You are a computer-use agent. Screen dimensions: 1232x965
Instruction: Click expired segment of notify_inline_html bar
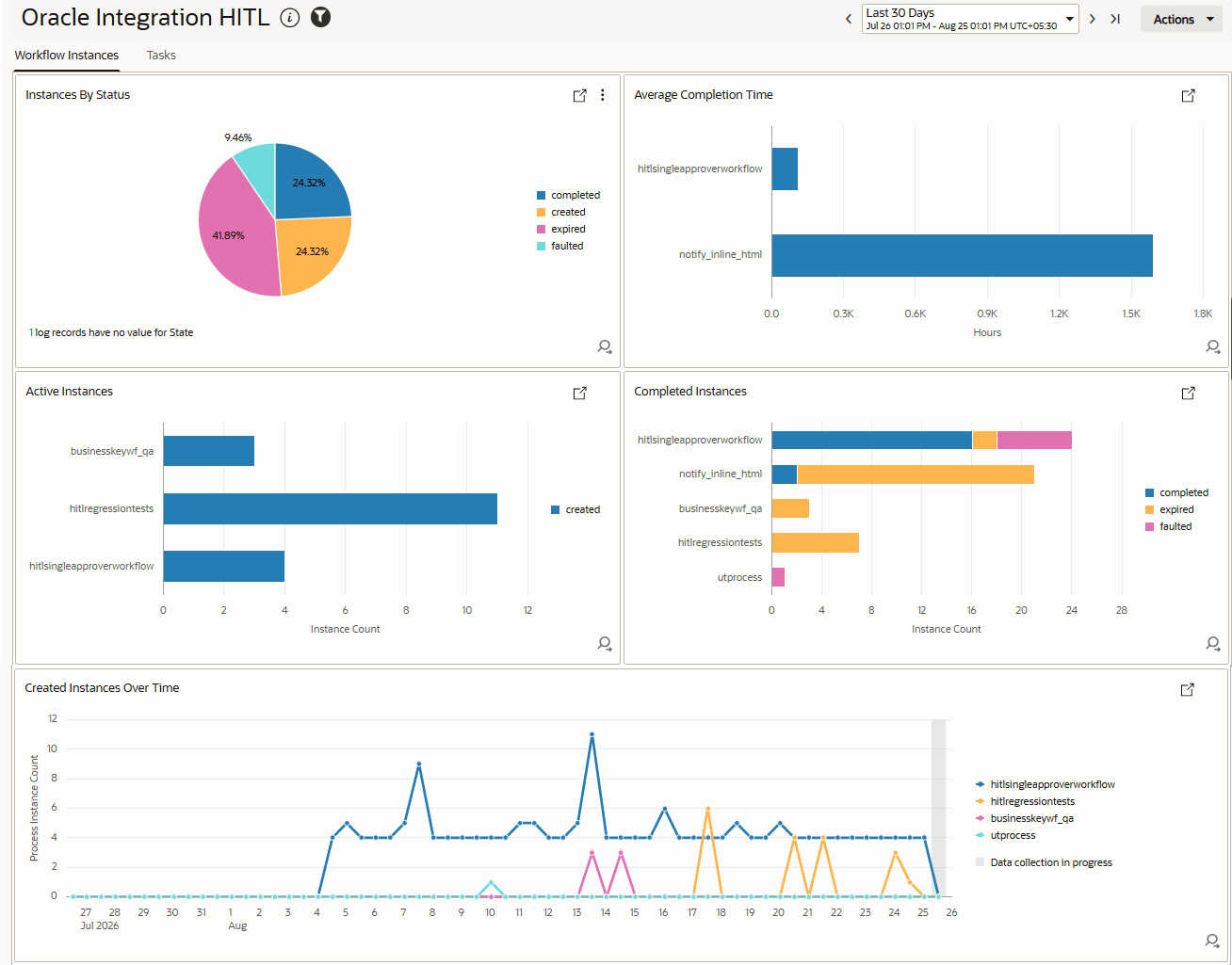click(916, 474)
